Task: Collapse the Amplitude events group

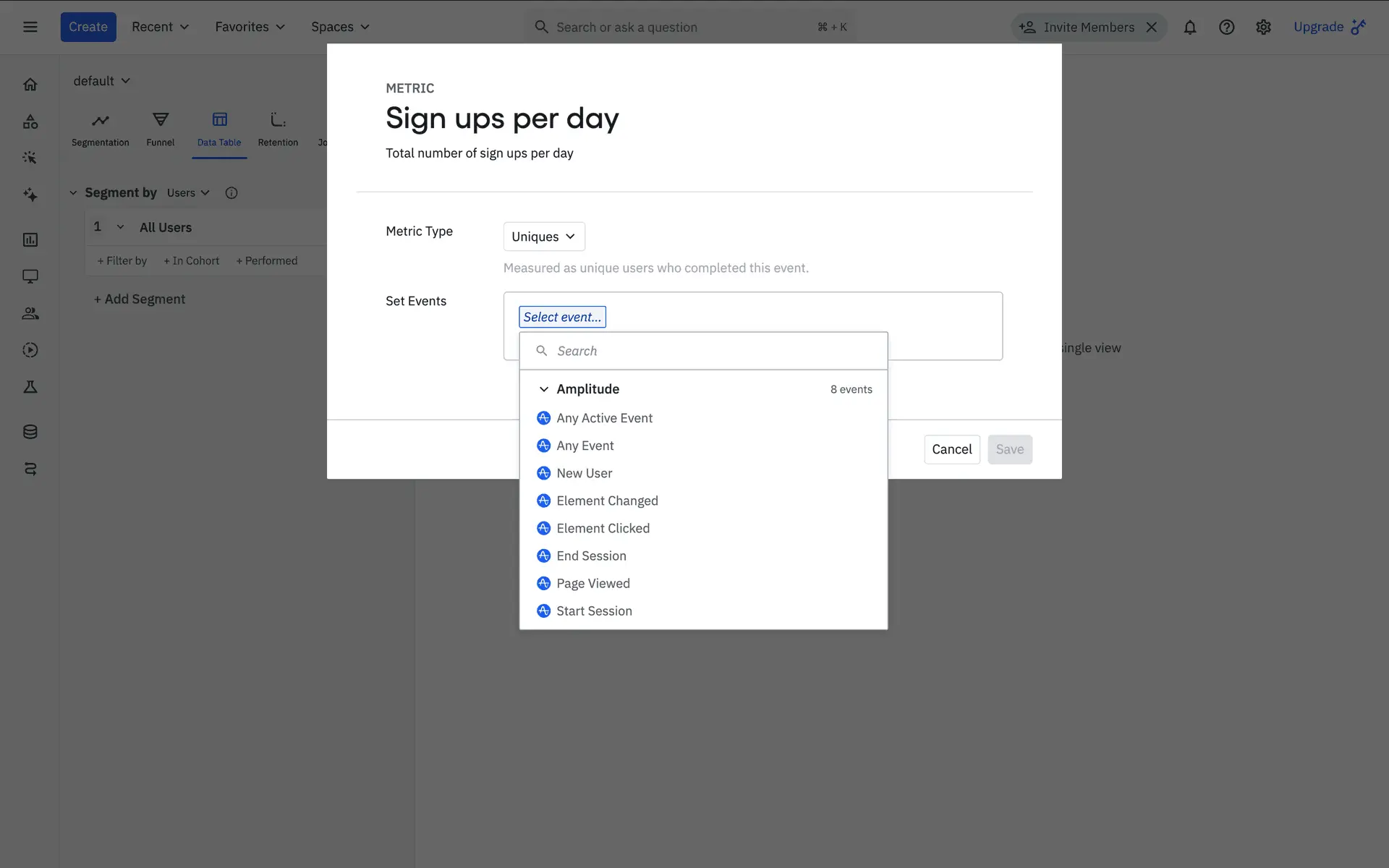Action: tap(544, 389)
